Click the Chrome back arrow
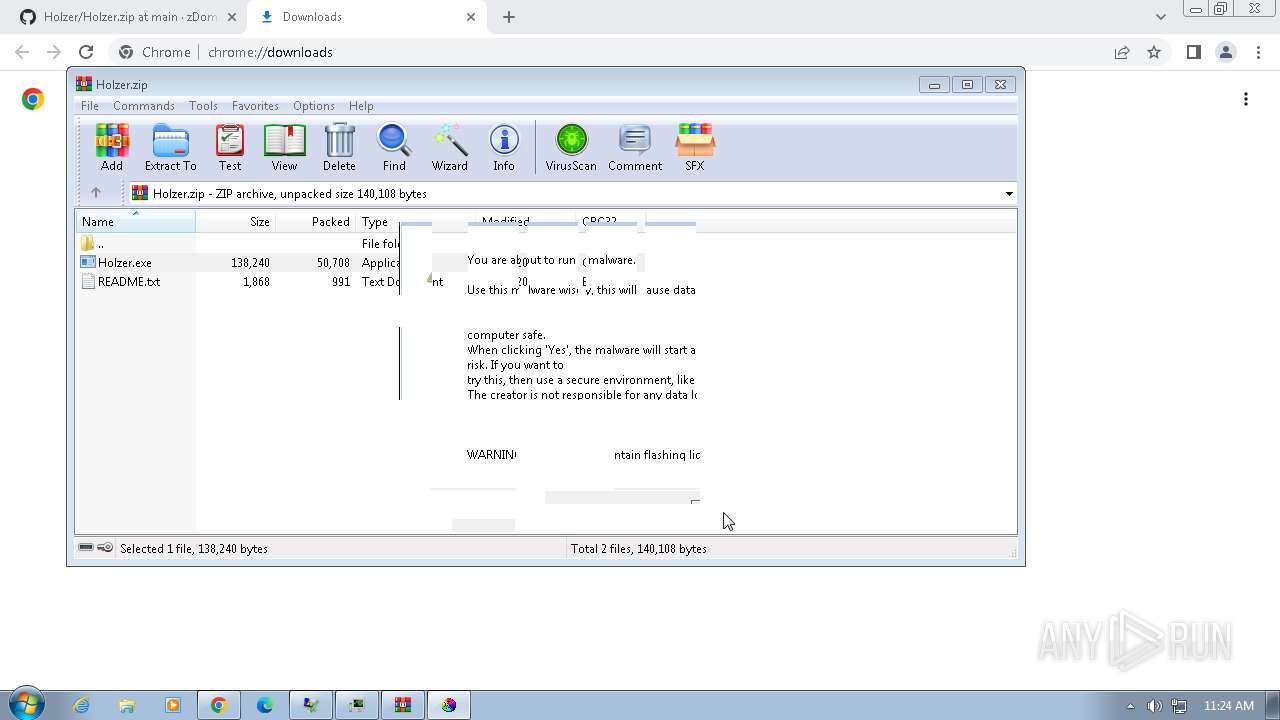This screenshot has height=720, width=1280. pos(22,52)
